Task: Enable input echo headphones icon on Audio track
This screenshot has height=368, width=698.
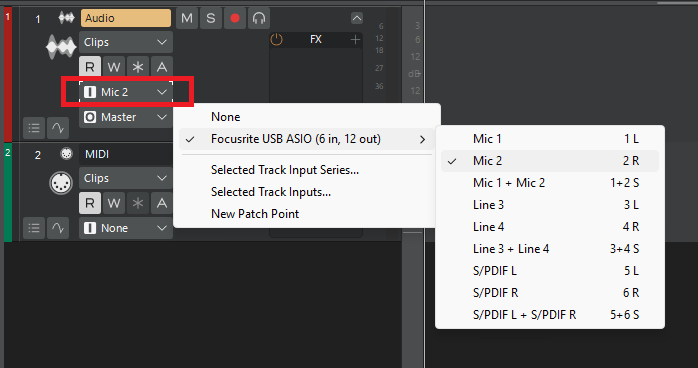Action: [x=259, y=18]
